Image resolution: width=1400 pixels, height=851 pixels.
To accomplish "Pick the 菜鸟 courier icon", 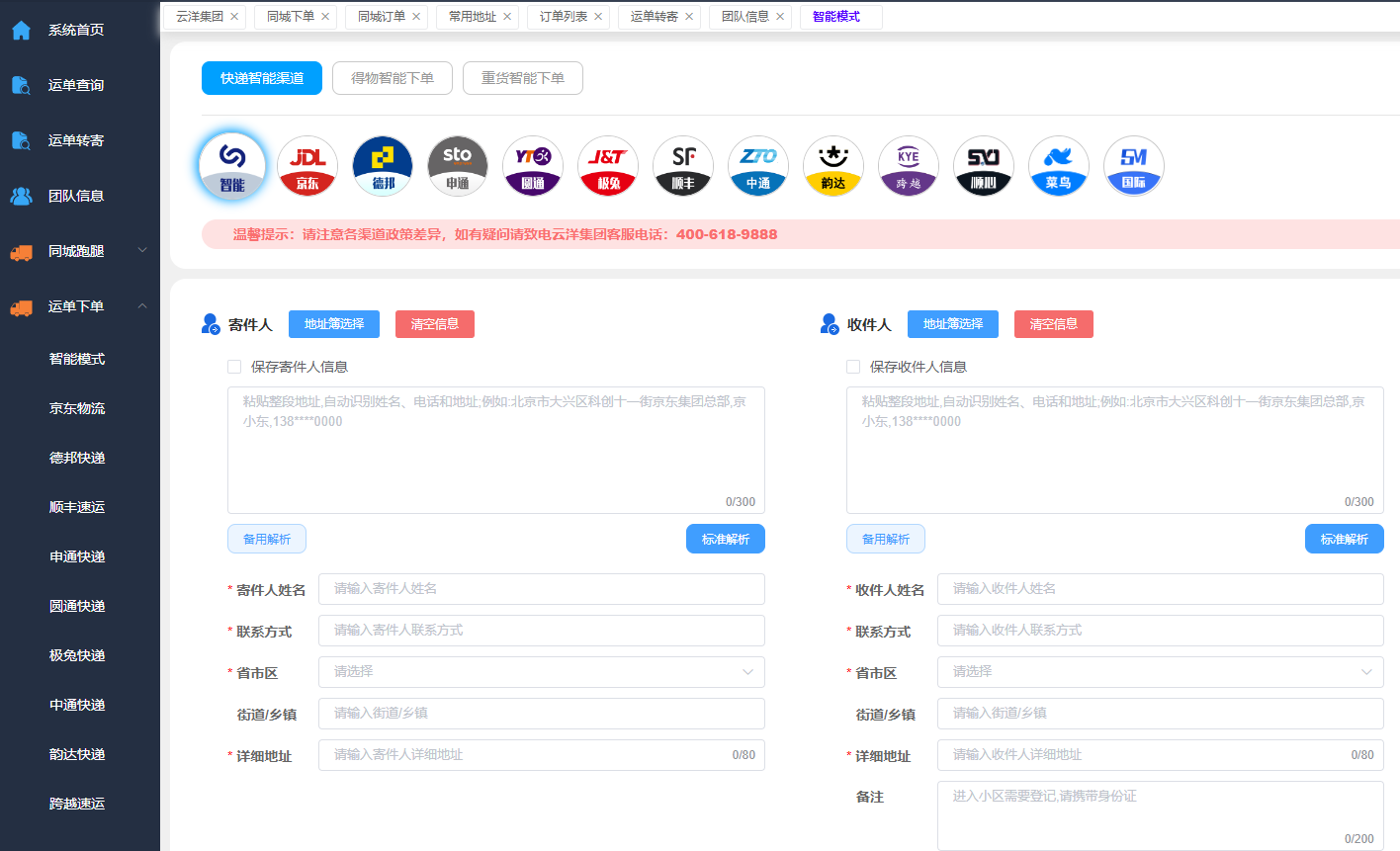I will pos(1059,166).
